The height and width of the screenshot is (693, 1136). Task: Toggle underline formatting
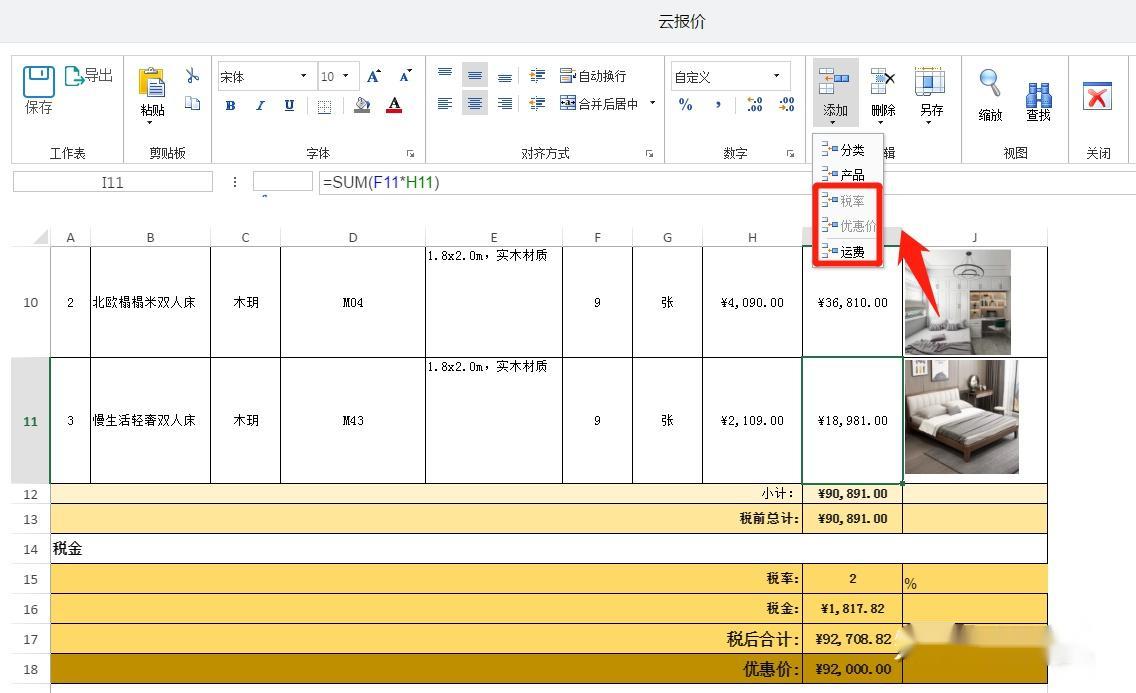pyautogui.click(x=289, y=106)
